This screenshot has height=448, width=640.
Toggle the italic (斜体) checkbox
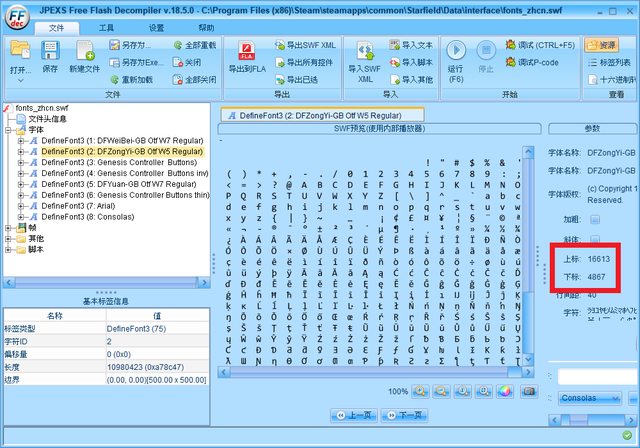click(595, 240)
